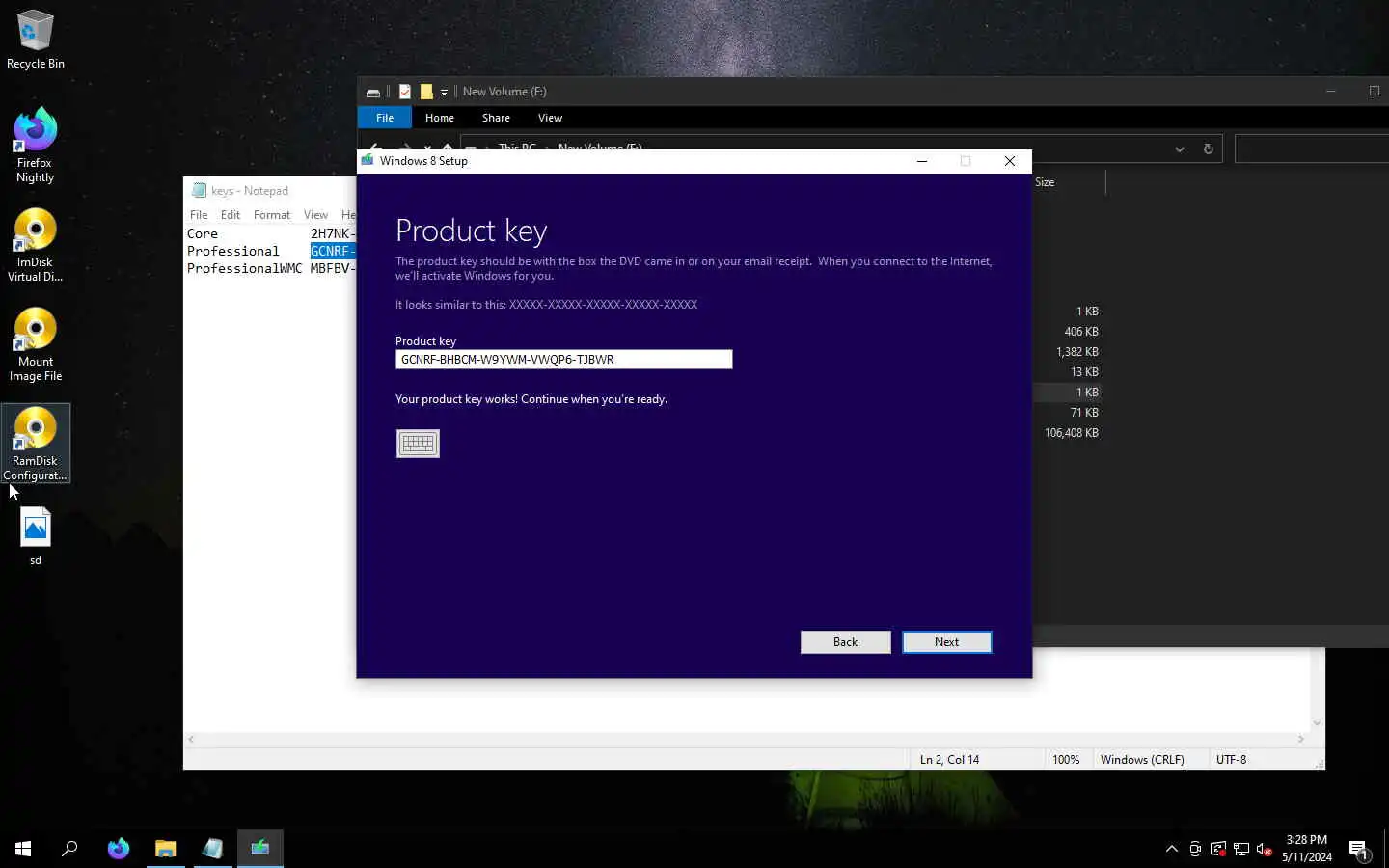Open taskbar Search

(69, 849)
